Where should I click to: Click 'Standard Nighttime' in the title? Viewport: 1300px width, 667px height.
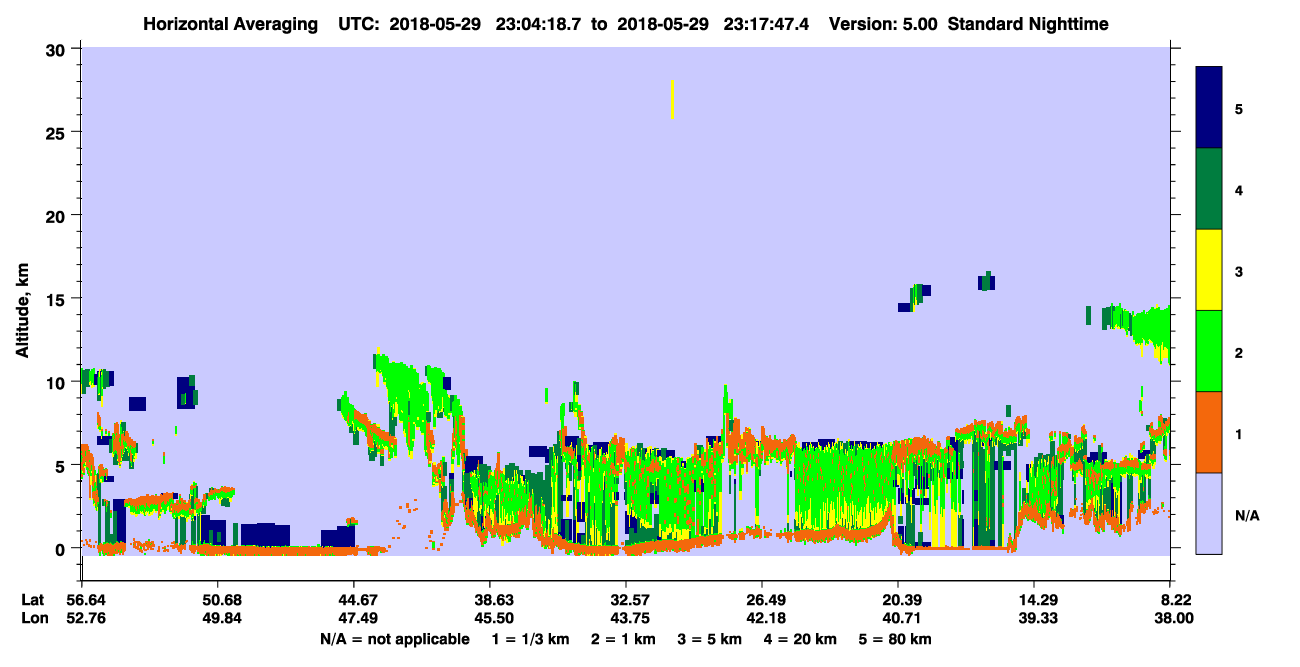click(x=1028, y=23)
